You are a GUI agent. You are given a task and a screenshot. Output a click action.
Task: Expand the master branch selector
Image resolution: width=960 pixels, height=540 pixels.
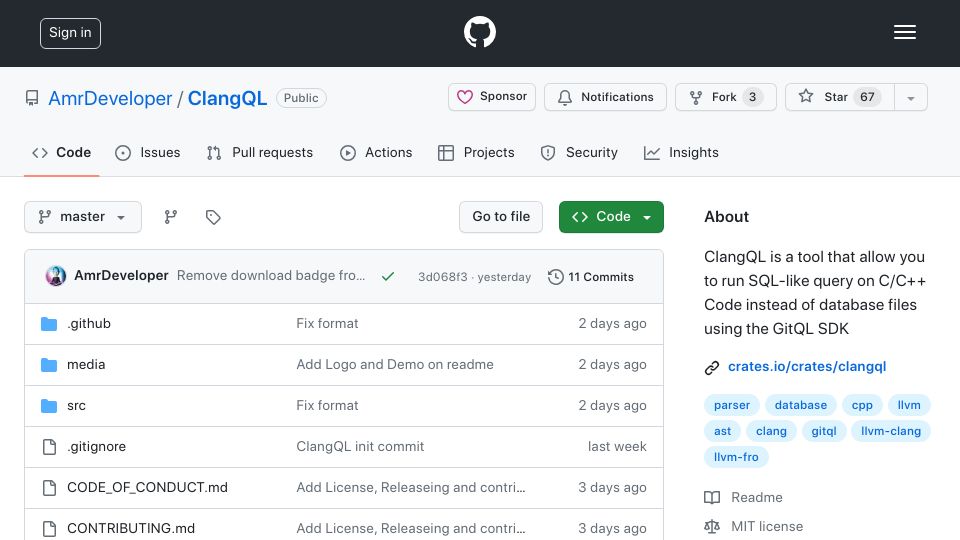point(83,217)
